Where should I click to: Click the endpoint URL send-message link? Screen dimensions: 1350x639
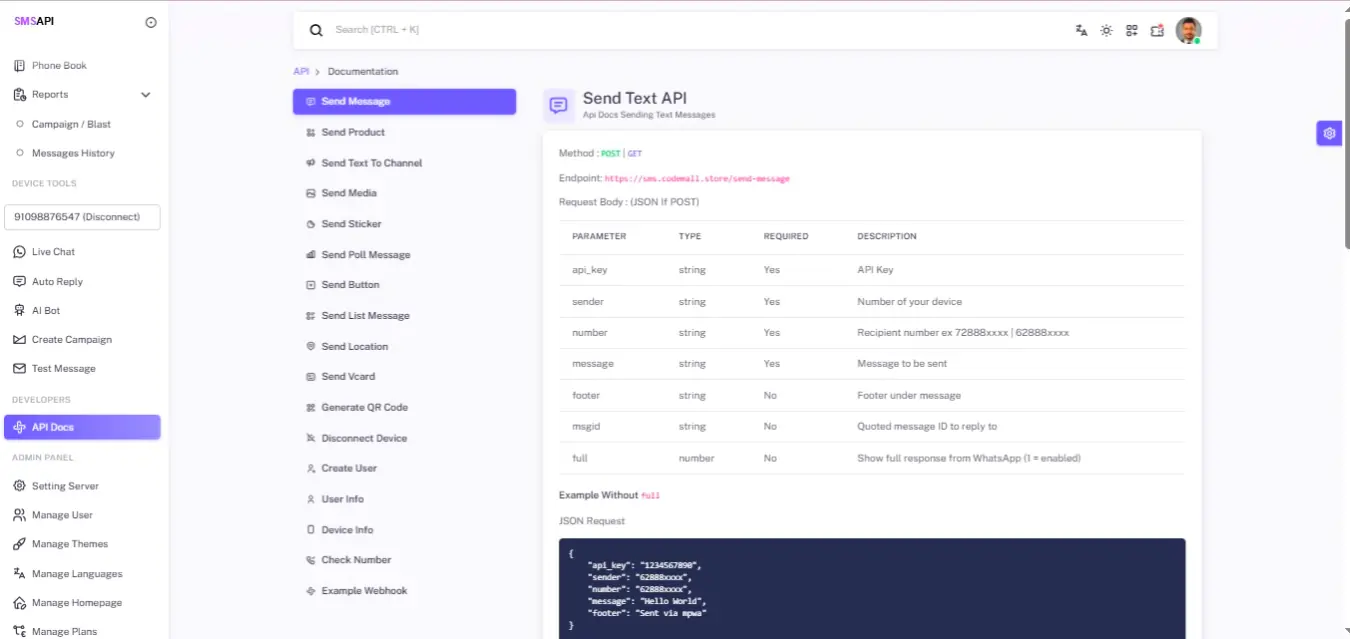click(x=697, y=179)
